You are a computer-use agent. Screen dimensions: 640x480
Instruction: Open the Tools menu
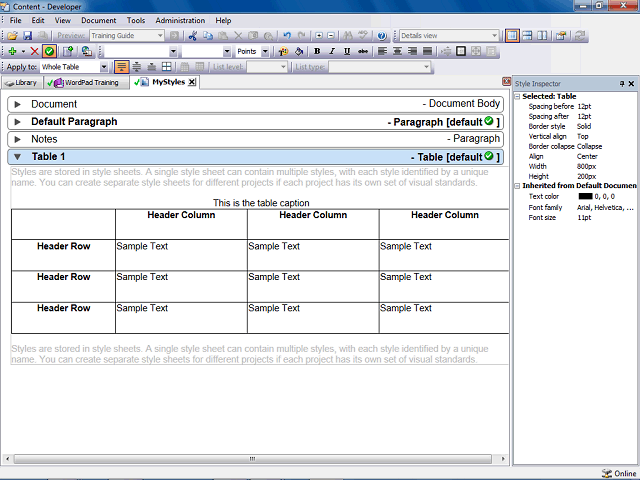tap(136, 20)
